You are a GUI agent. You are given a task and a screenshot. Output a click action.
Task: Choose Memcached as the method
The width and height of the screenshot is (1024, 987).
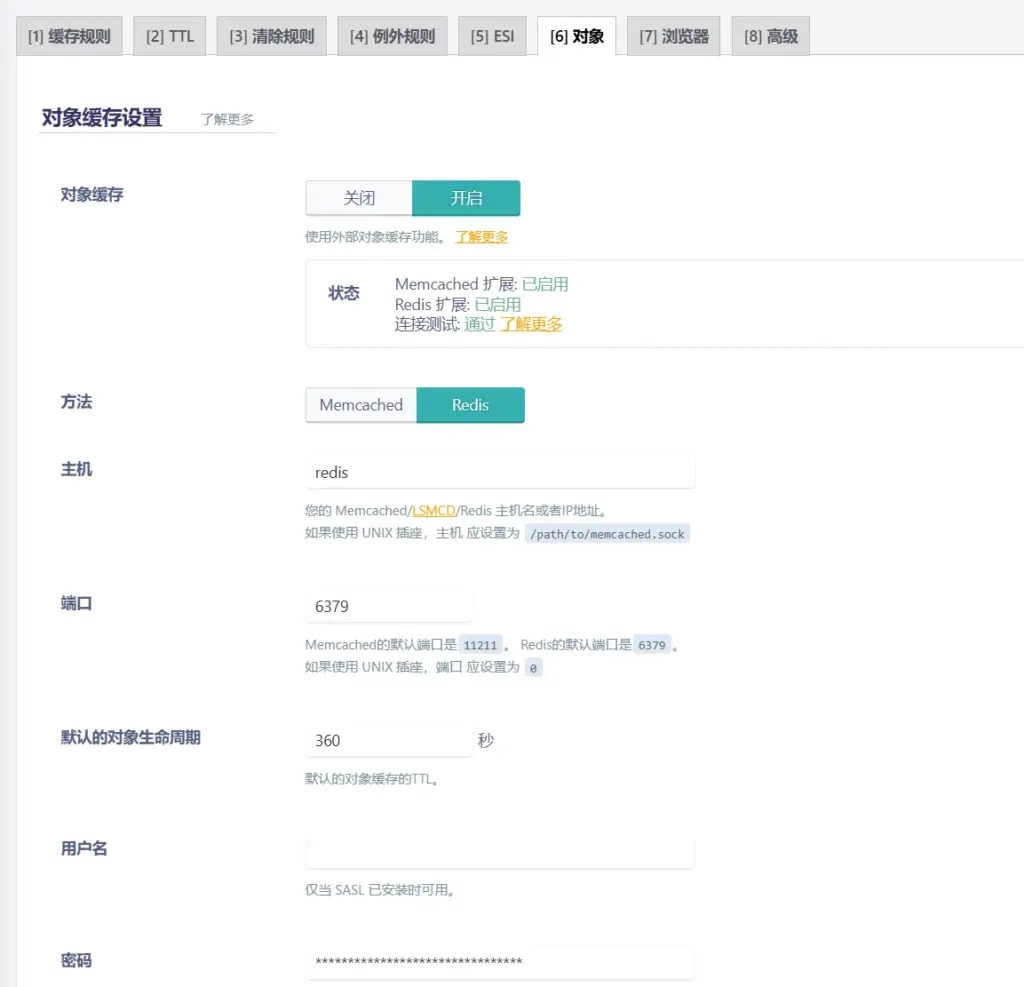click(361, 405)
